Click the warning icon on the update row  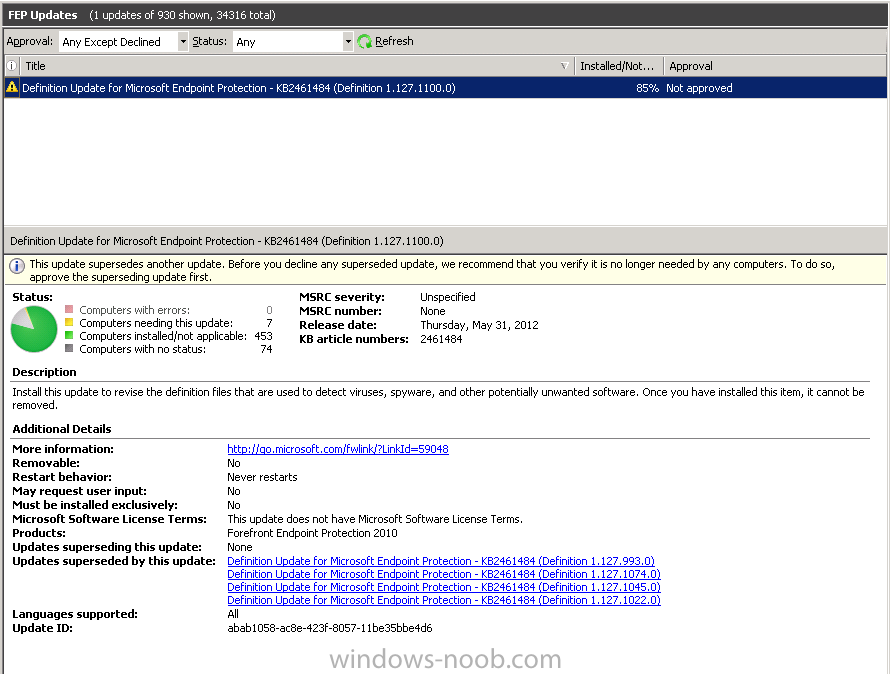pyautogui.click(x=12, y=87)
